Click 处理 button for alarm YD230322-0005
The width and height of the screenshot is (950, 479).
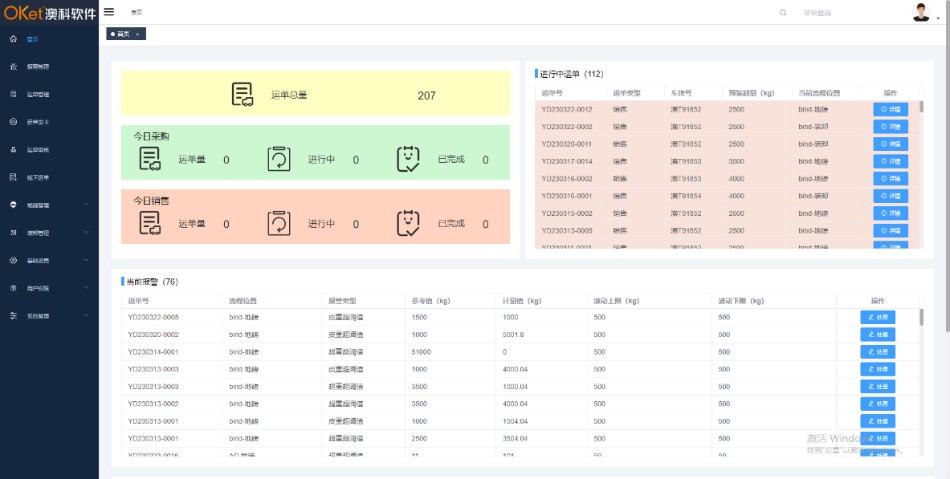(x=877, y=317)
